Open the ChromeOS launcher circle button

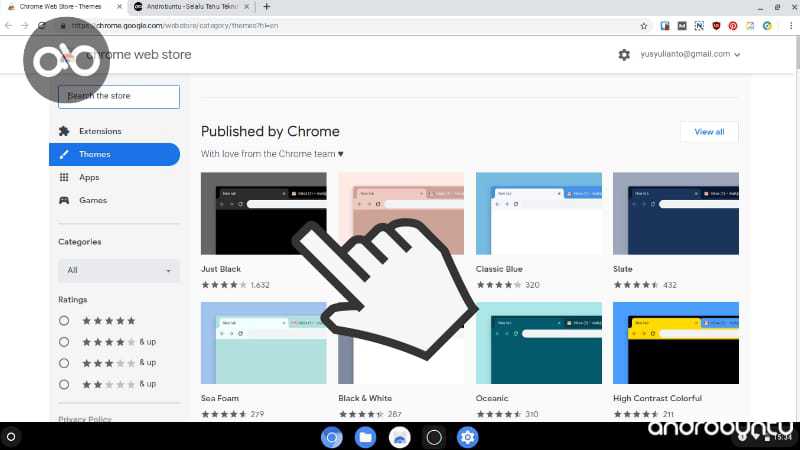pos(11,437)
